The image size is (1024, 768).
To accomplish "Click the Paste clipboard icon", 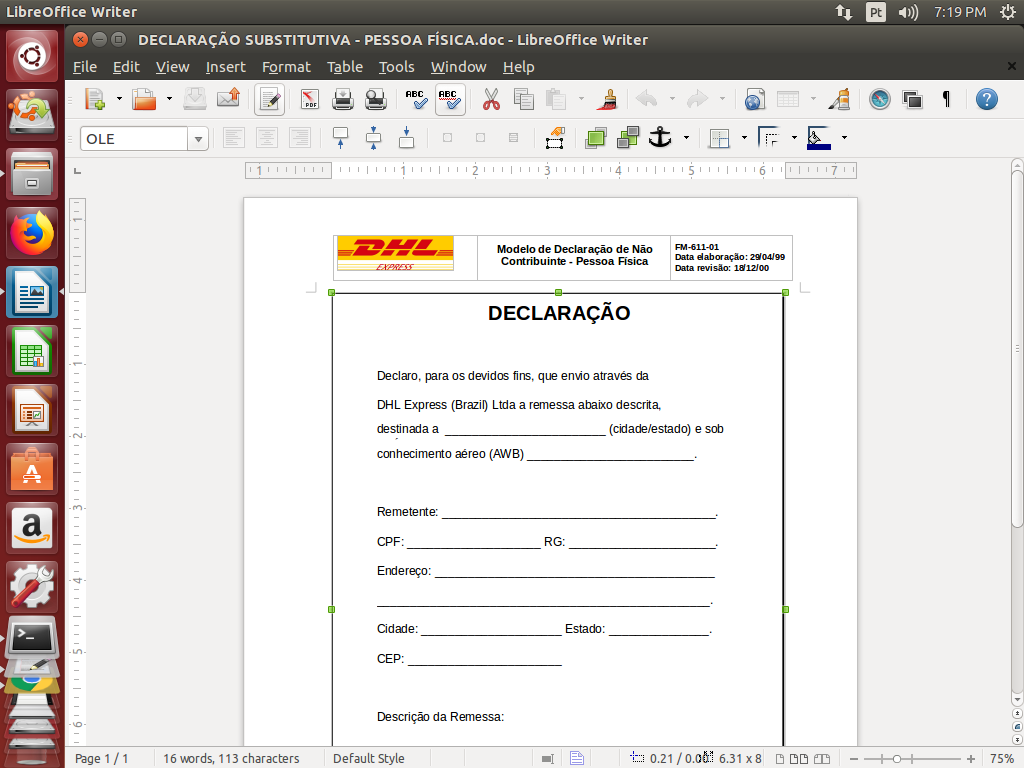I will pyautogui.click(x=556, y=99).
